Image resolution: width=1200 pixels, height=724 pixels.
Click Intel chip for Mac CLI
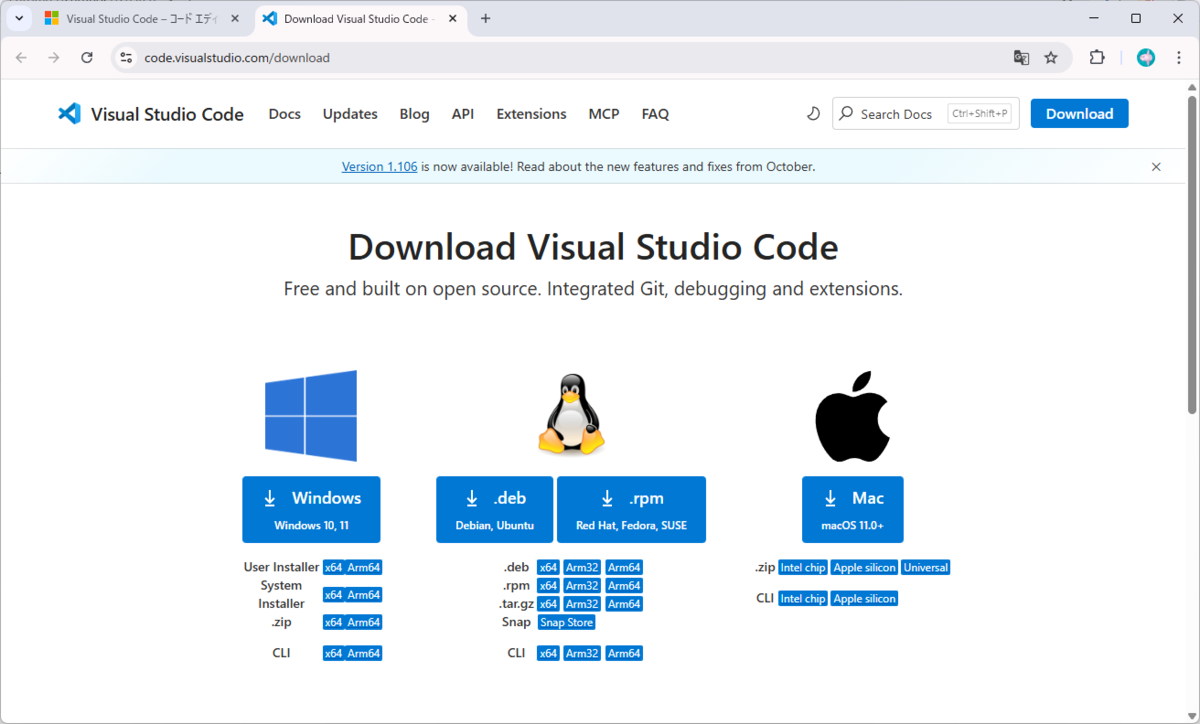803,598
